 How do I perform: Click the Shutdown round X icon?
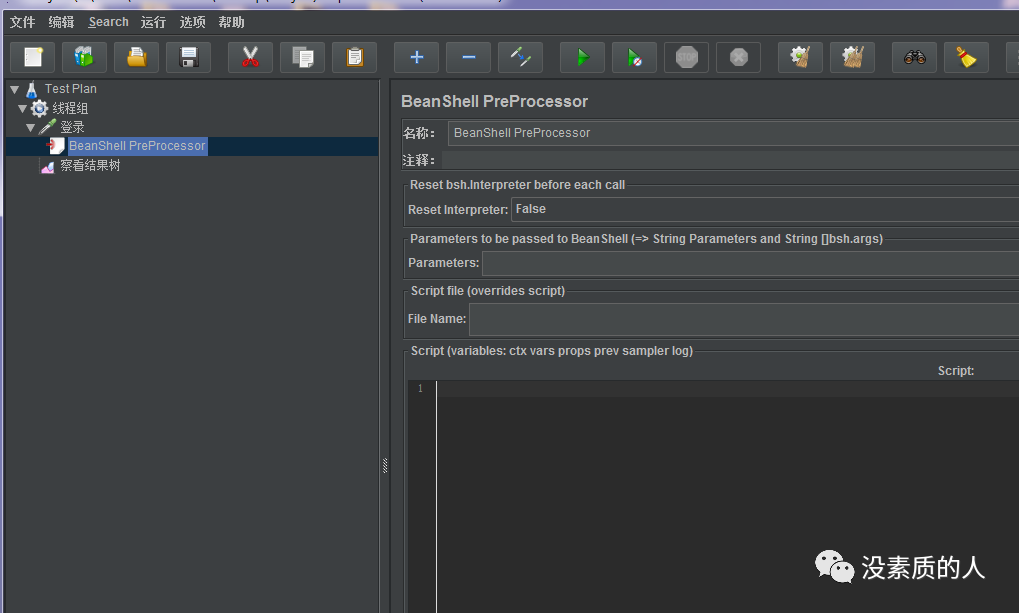(x=738, y=57)
